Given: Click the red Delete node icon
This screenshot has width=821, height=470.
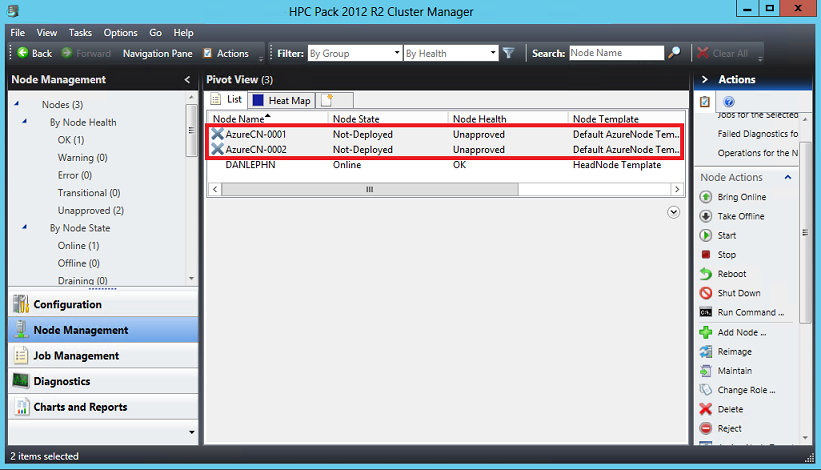Looking at the screenshot, I should pyautogui.click(x=706, y=409).
